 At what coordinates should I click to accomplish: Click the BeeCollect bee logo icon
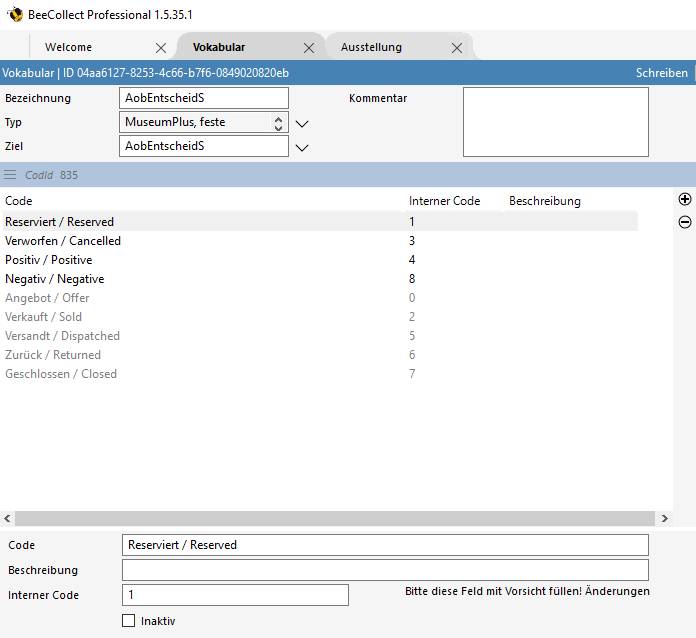(15, 15)
